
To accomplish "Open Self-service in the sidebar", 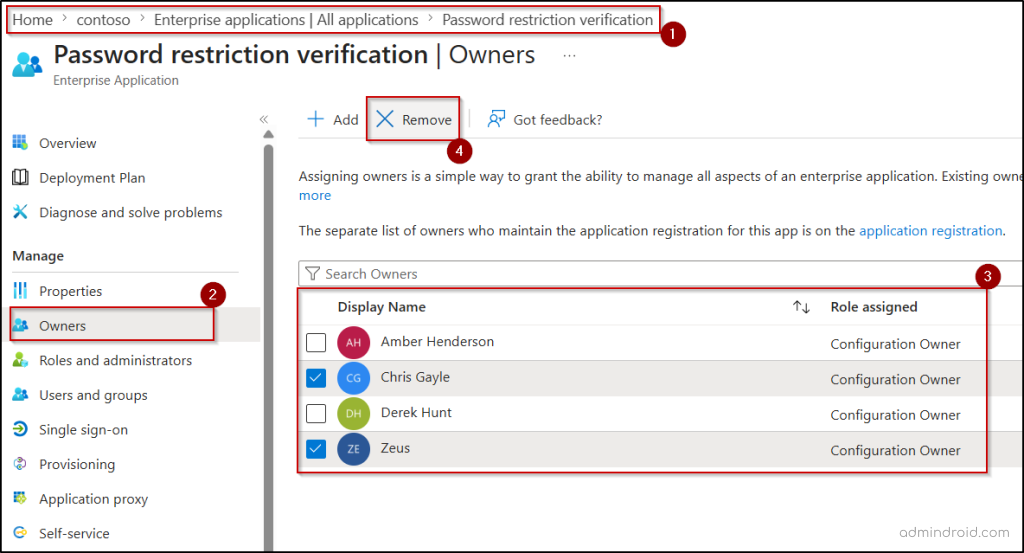I will click(74, 533).
